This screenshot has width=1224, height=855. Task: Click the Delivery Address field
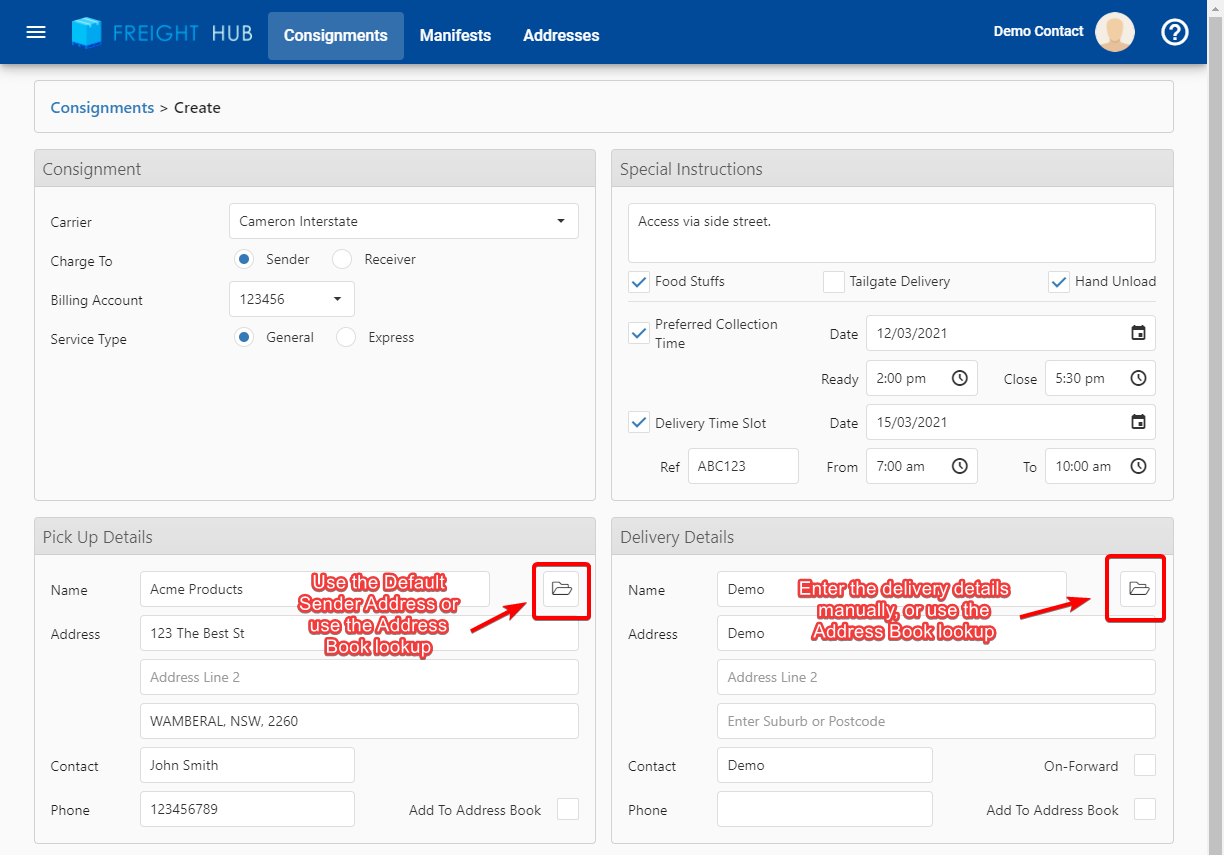[936, 633]
